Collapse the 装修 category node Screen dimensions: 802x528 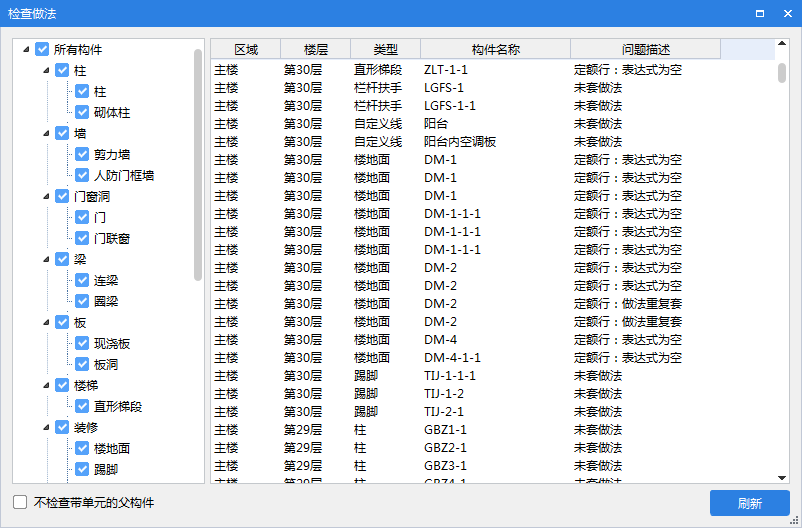pyautogui.click(x=46, y=427)
